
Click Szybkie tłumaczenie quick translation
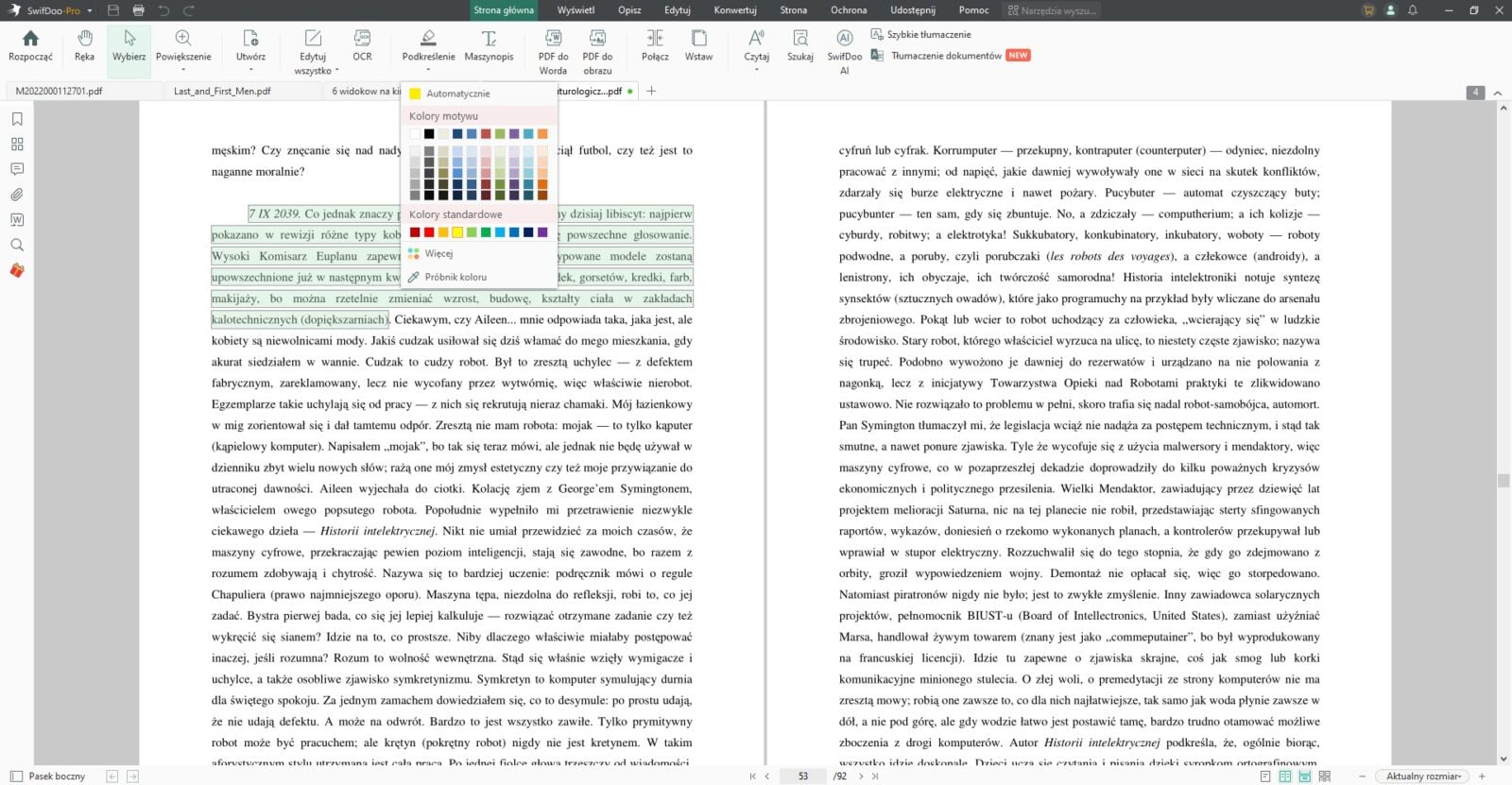921,34
